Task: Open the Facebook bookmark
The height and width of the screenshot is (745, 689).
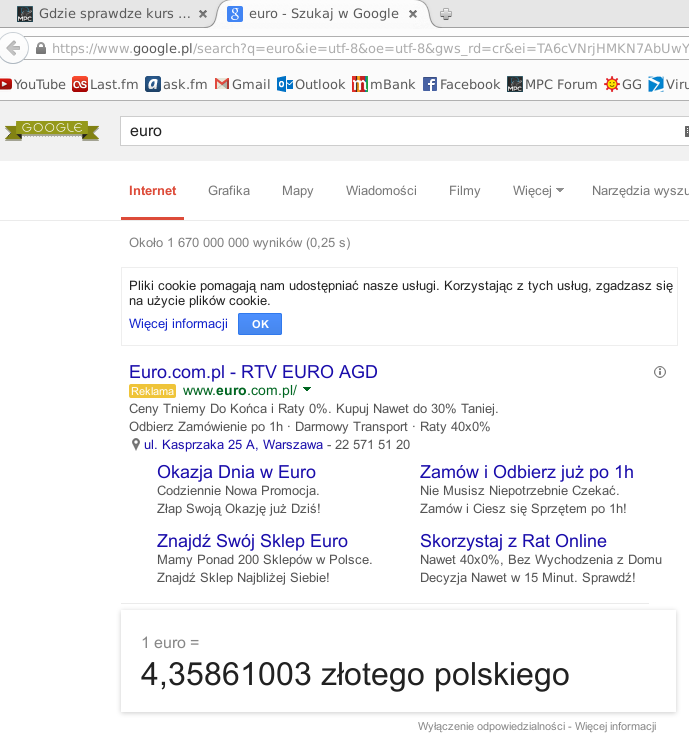Action: [x=461, y=85]
